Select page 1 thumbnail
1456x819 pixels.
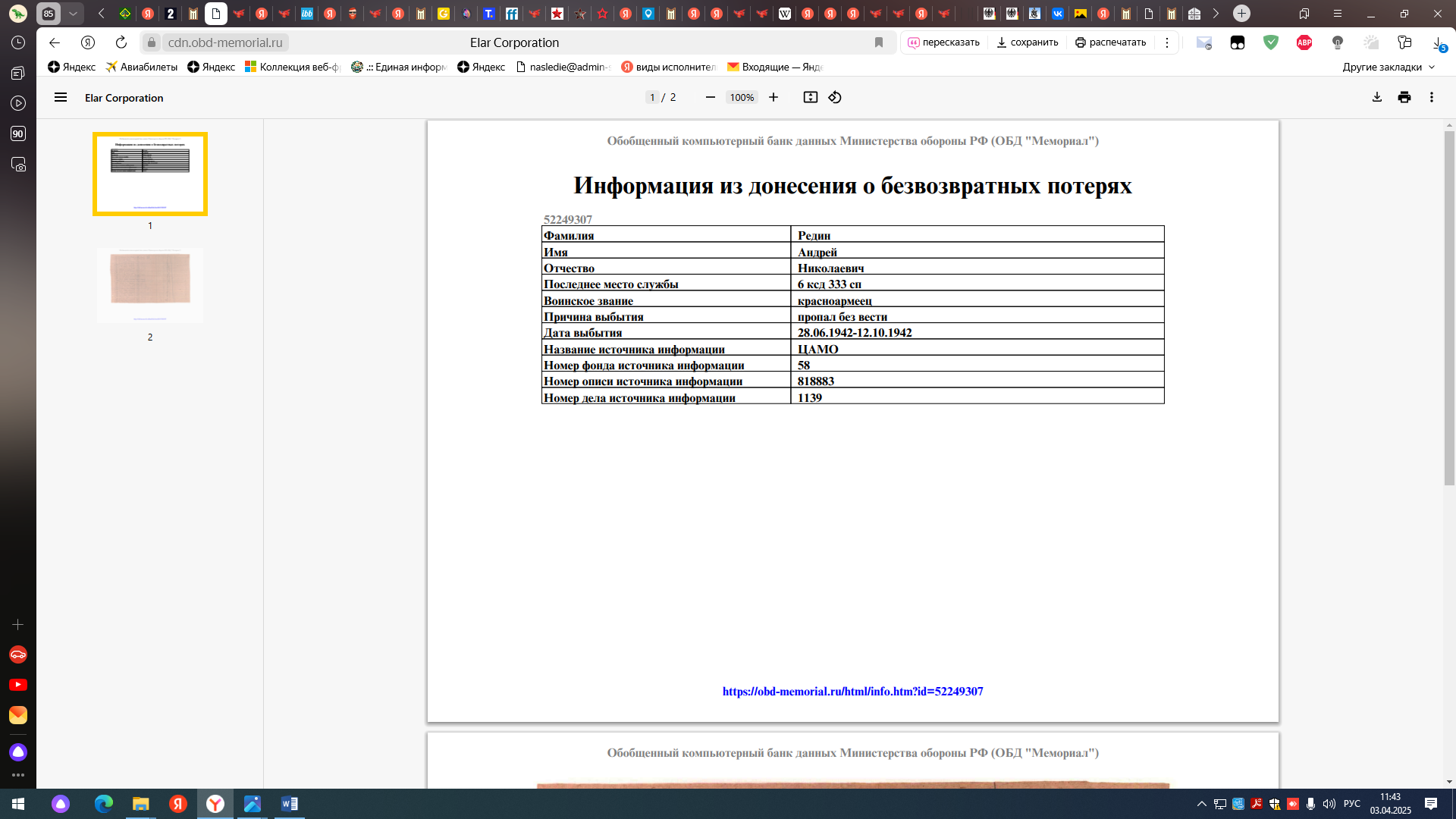[150, 174]
